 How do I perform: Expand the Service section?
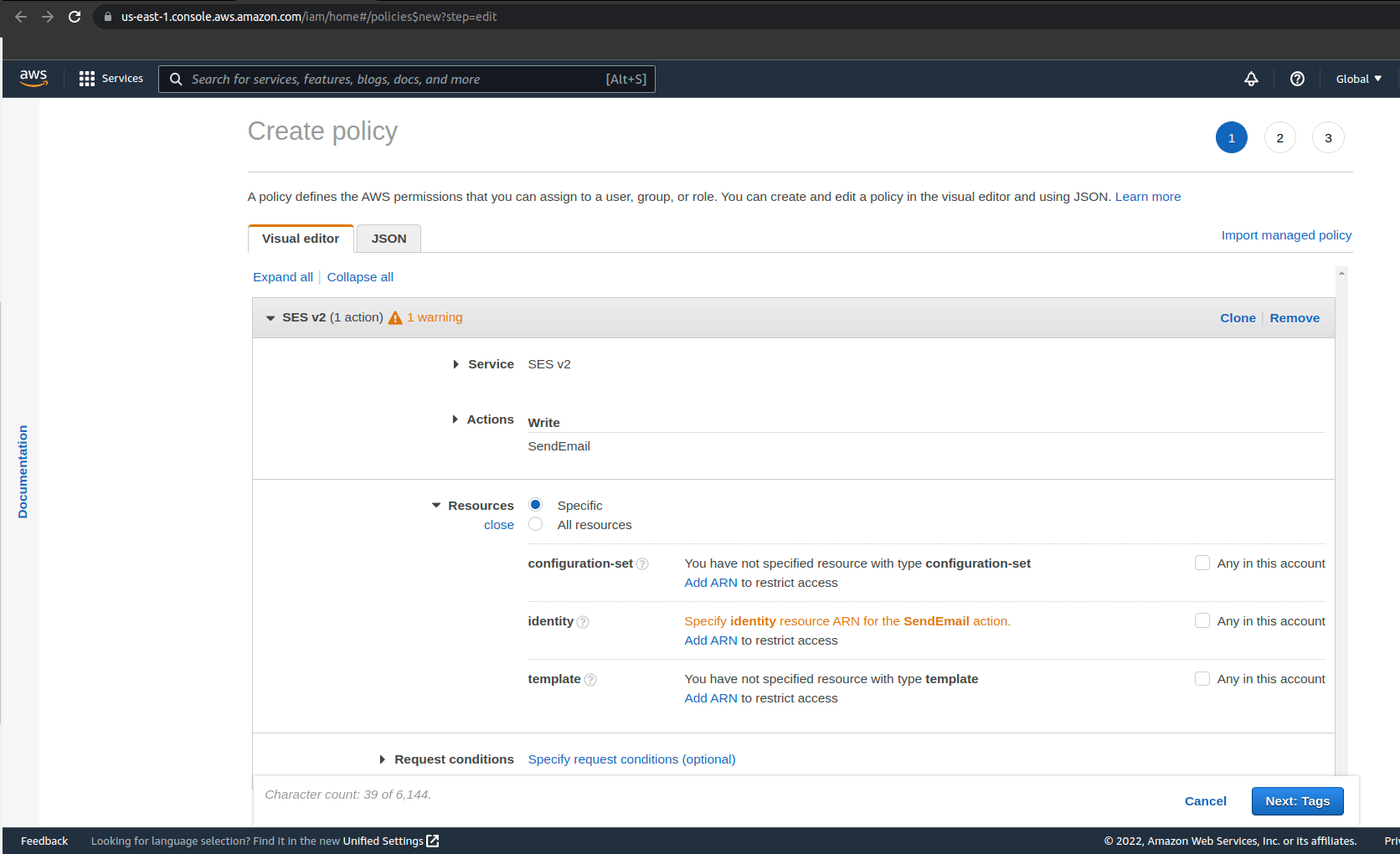click(456, 363)
